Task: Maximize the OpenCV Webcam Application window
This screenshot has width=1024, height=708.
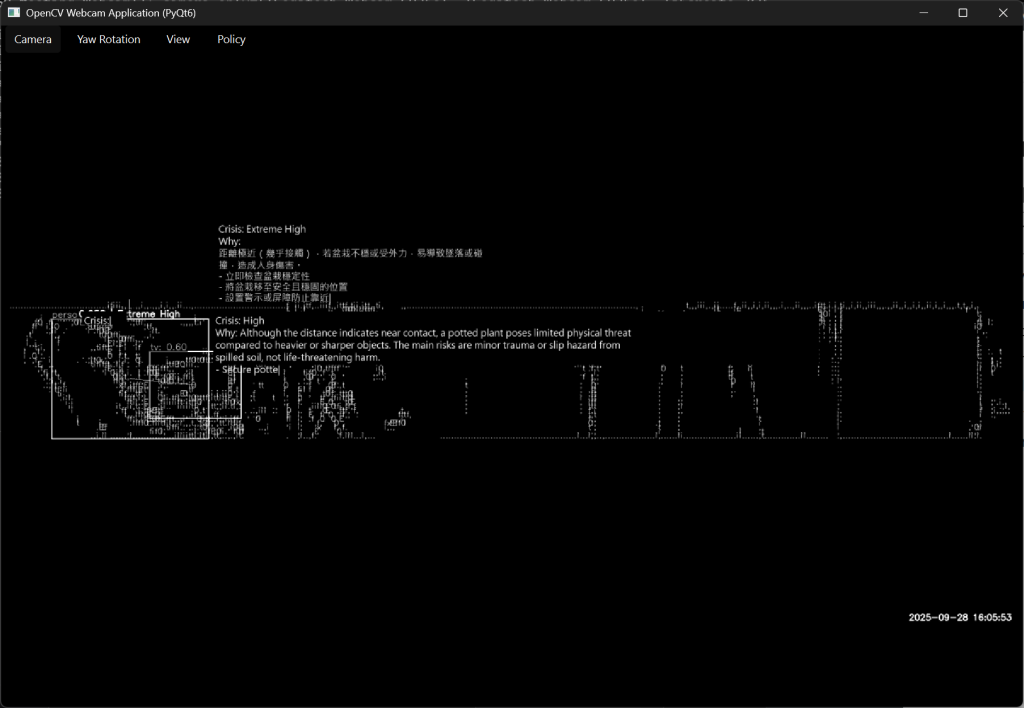Action: point(962,13)
